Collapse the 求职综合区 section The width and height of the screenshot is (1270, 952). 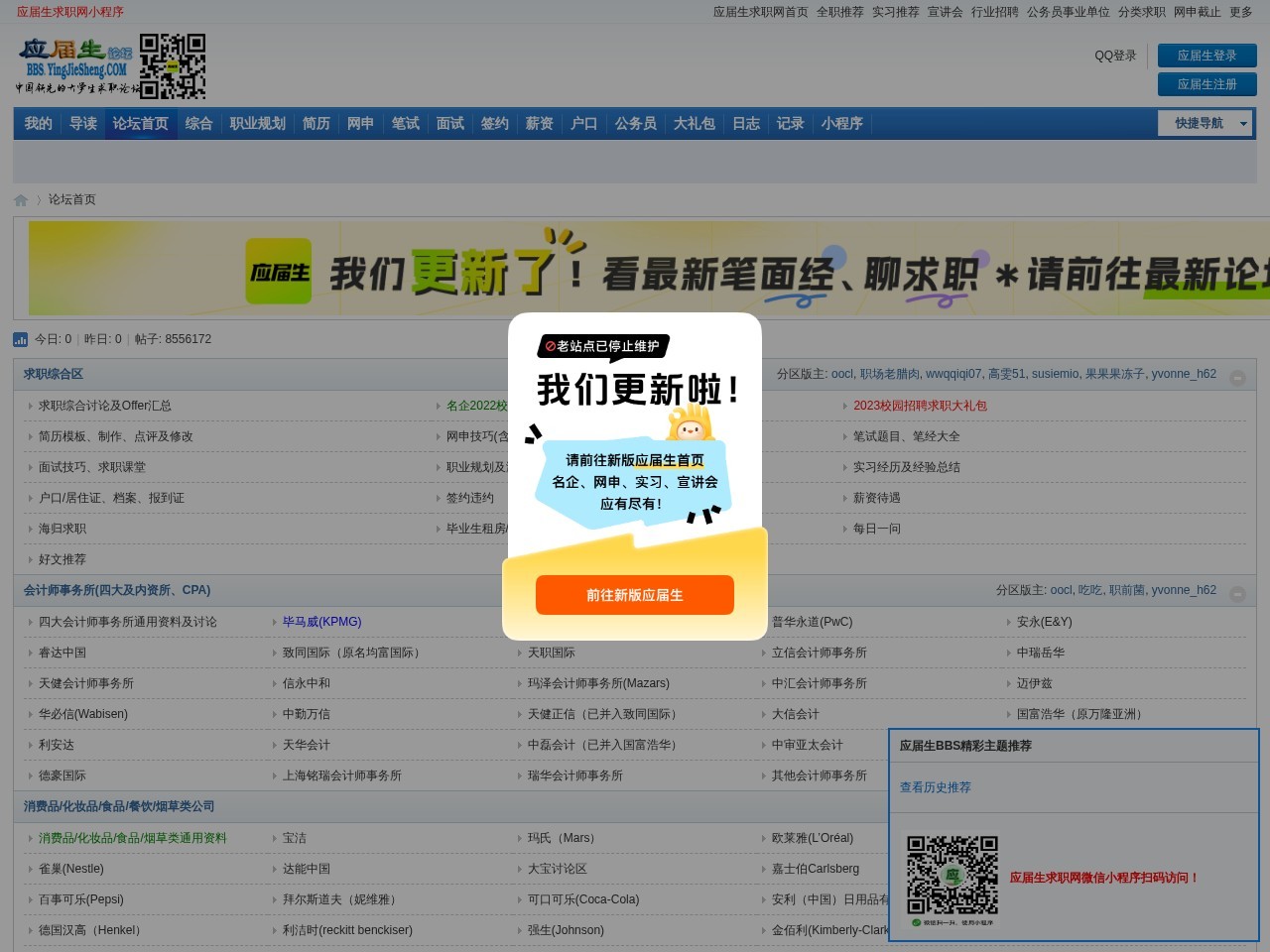[x=1237, y=377]
